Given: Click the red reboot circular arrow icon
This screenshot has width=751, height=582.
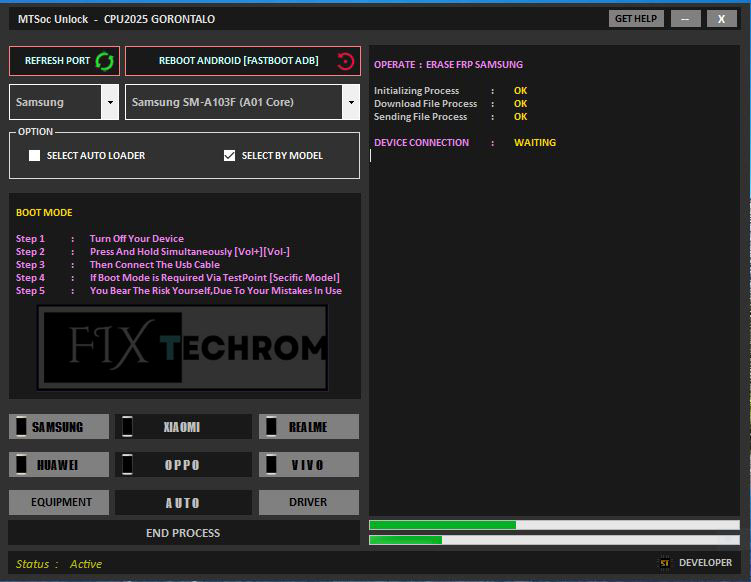Looking at the screenshot, I should tap(345, 61).
